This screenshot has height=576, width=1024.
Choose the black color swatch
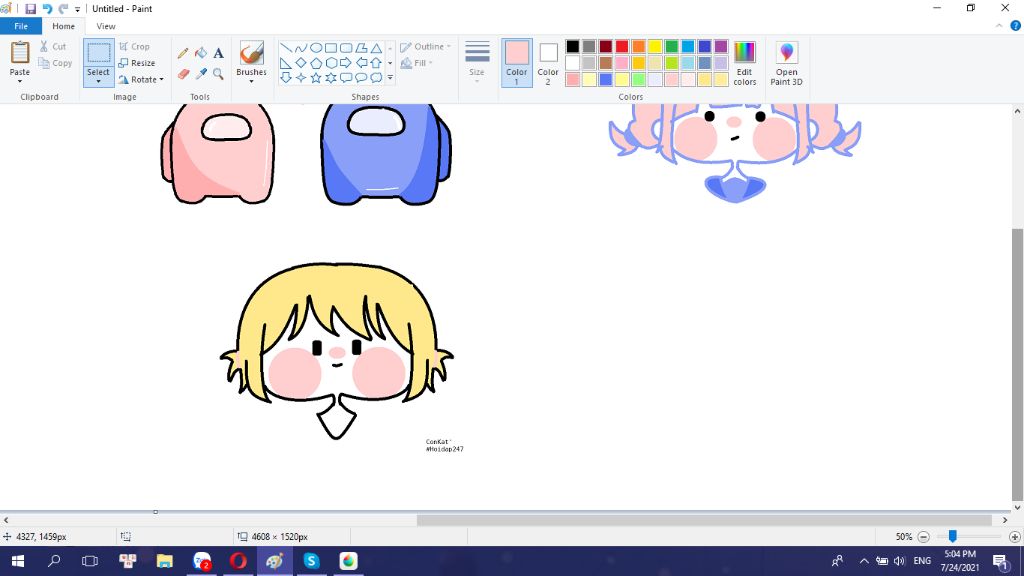click(573, 46)
